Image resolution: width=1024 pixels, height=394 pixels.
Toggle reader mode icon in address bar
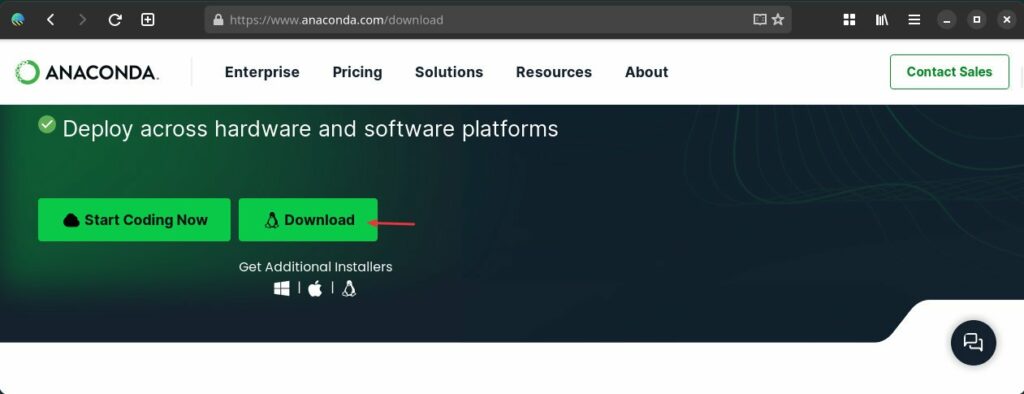[760, 20]
